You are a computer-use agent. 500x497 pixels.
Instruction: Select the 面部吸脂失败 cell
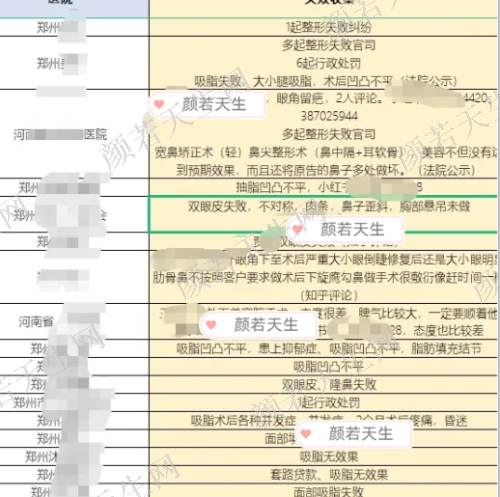tap(324, 490)
